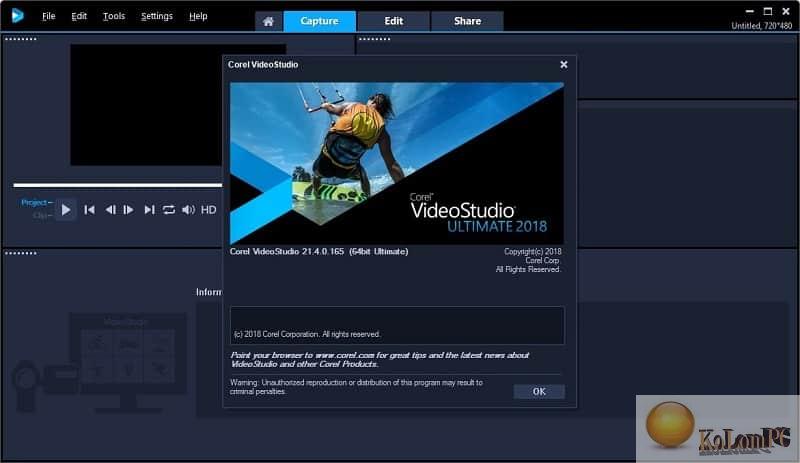Open the Tools menu
This screenshot has height=463, width=800.
pyautogui.click(x=114, y=16)
